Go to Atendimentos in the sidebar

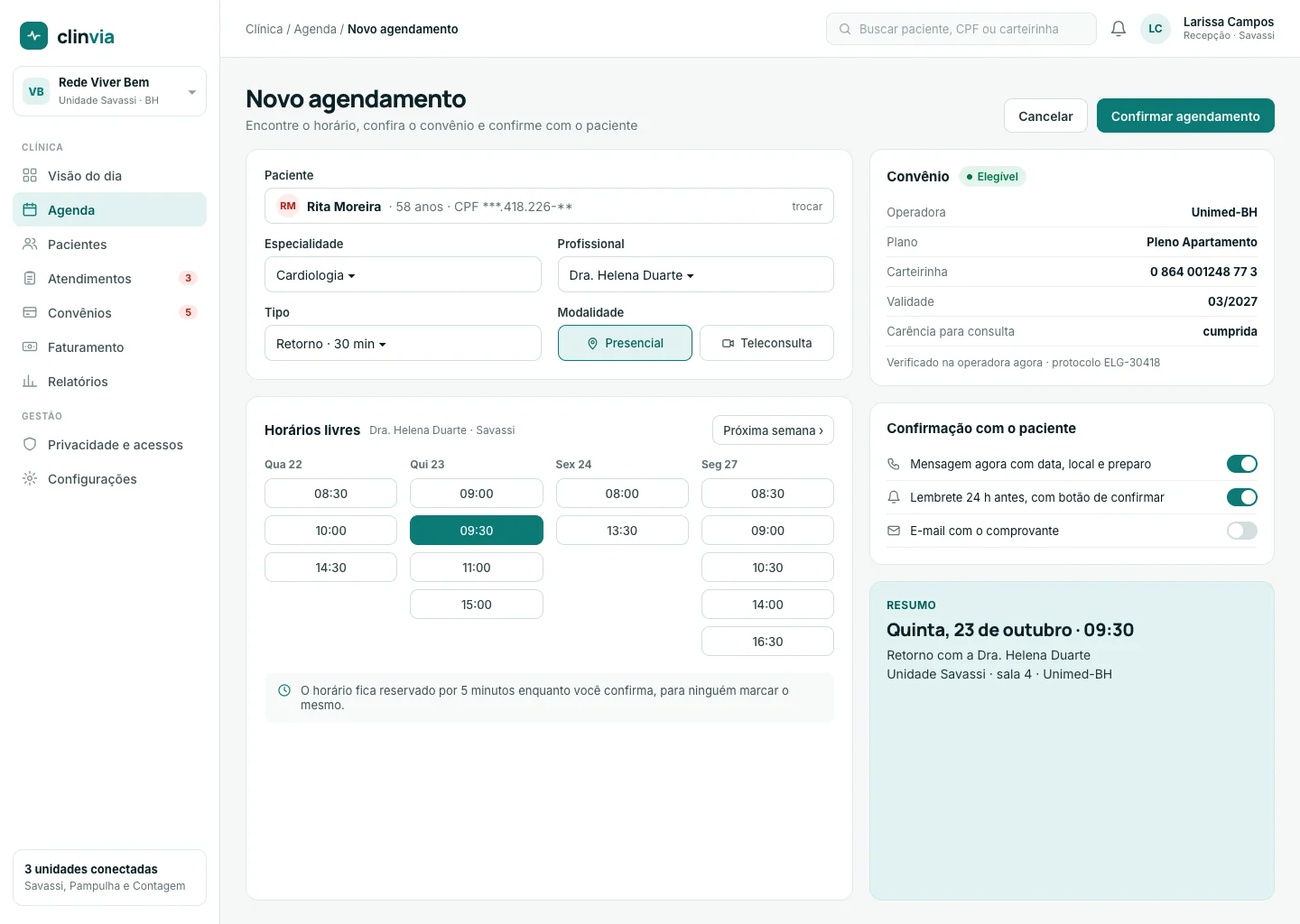pyautogui.click(x=109, y=279)
